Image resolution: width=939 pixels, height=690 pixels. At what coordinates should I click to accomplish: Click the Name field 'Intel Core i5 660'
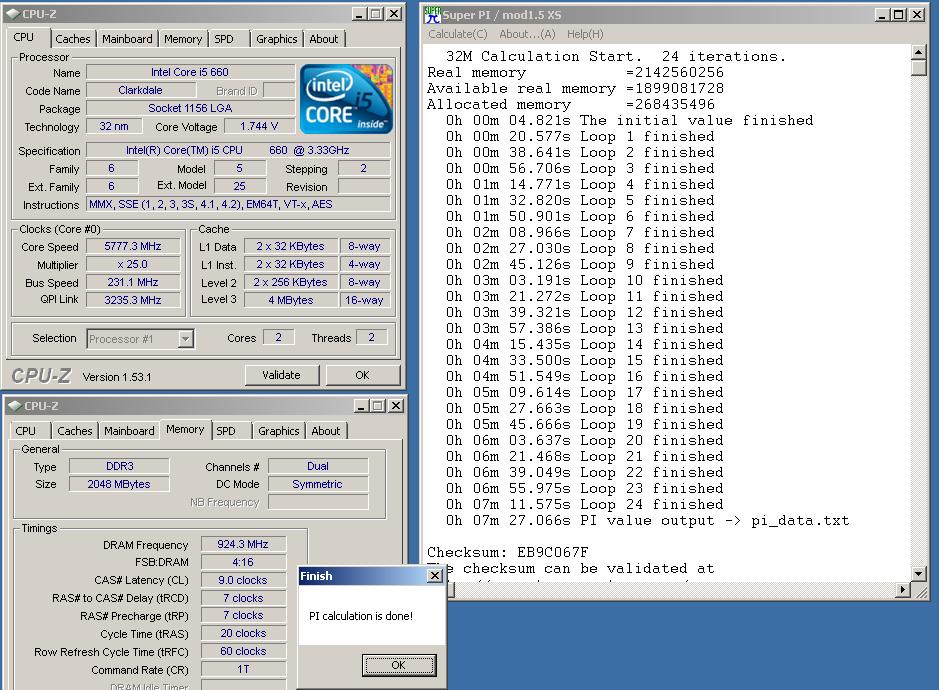point(190,72)
